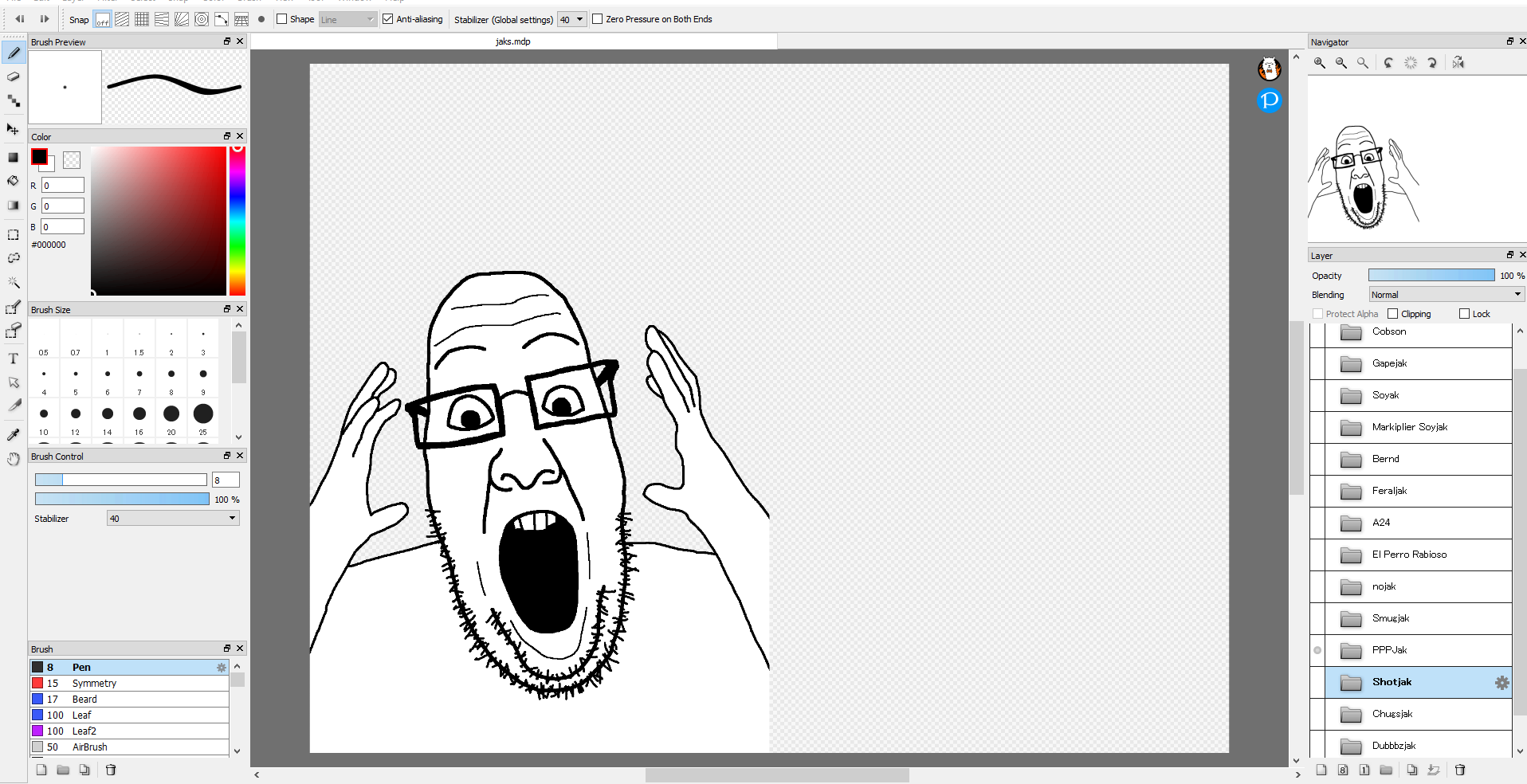Select the Beard brush from the list
The height and width of the screenshot is (784, 1527).
[x=84, y=700]
